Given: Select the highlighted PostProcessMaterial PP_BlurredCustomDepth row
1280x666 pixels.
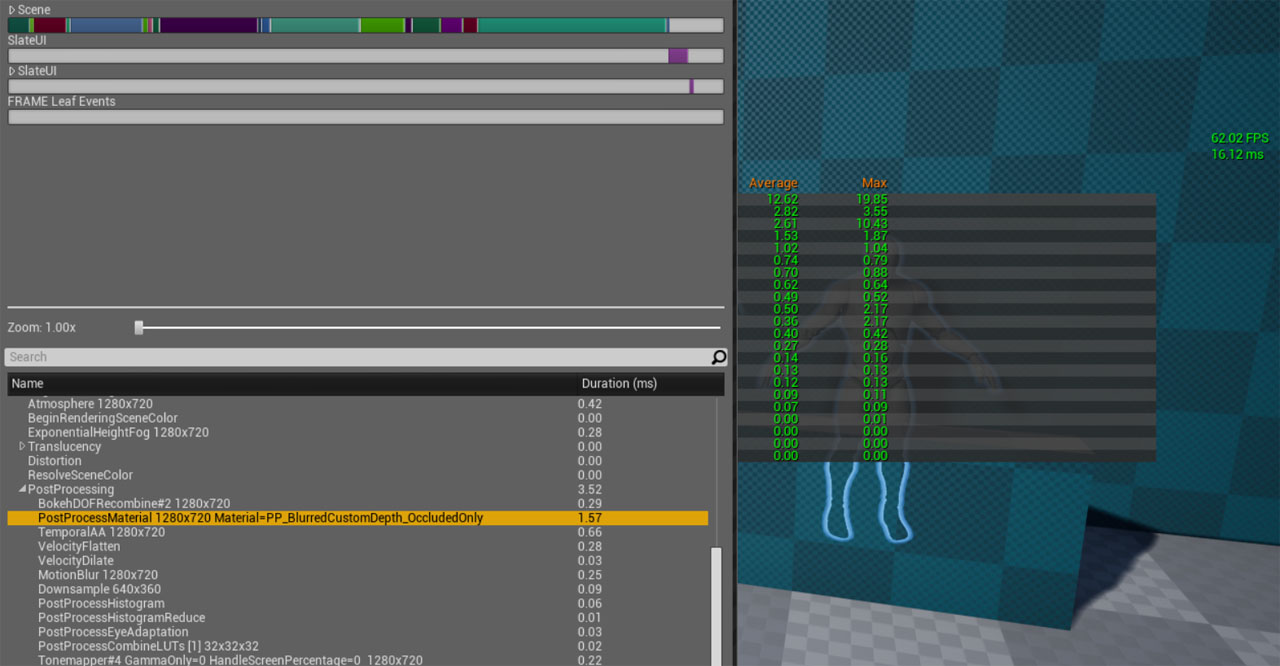Looking at the screenshot, I should coord(358,518).
